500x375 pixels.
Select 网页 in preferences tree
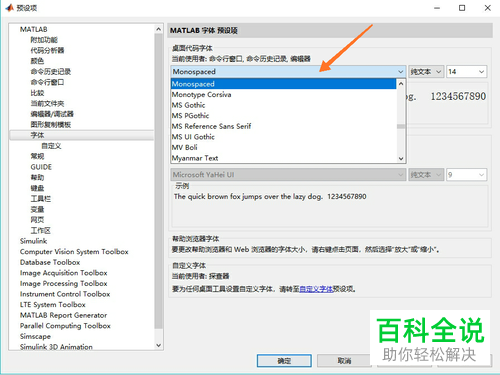(x=37, y=220)
